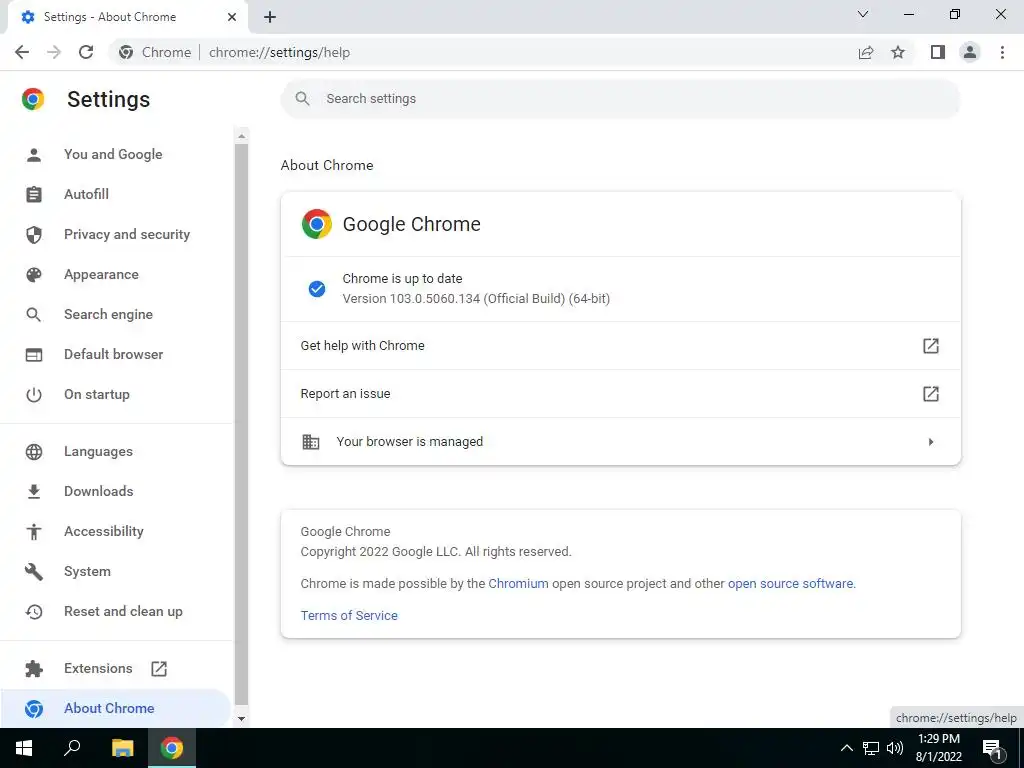Image resolution: width=1024 pixels, height=768 pixels.
Task: Select the Settings - About Chrome tab
Action: [128, 17]
